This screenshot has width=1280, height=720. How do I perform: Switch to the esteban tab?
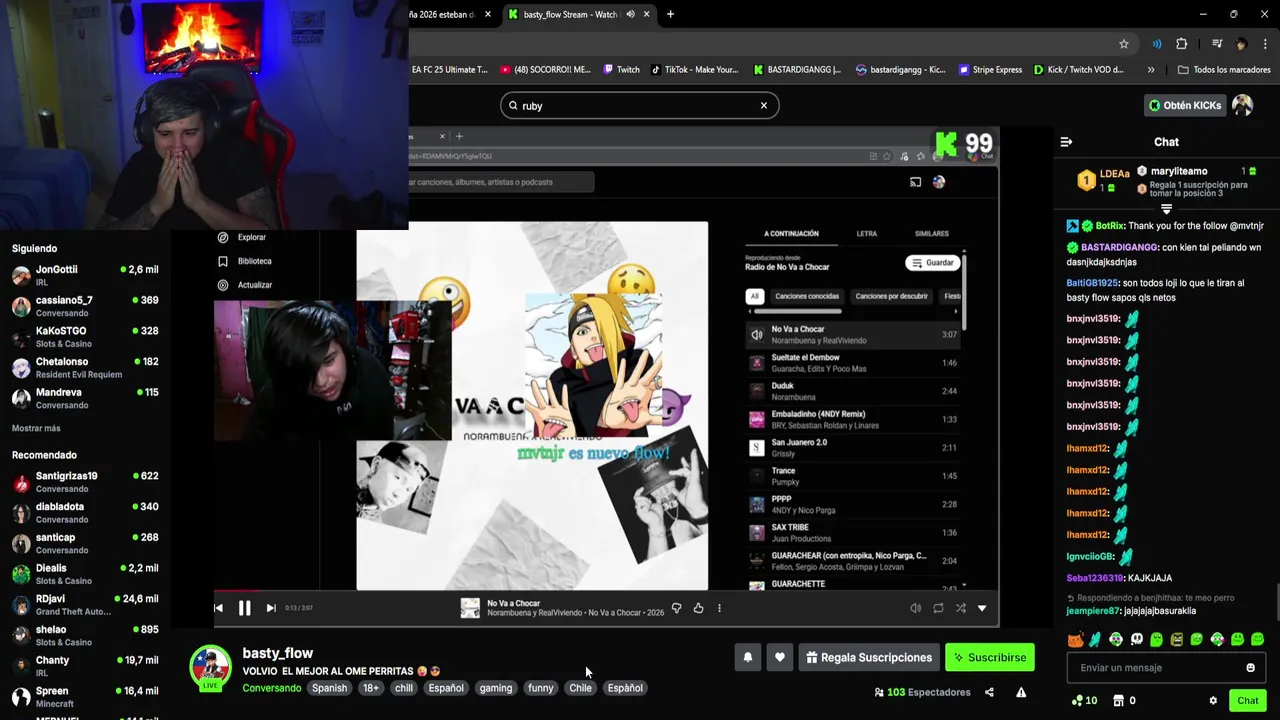(444, 14)
